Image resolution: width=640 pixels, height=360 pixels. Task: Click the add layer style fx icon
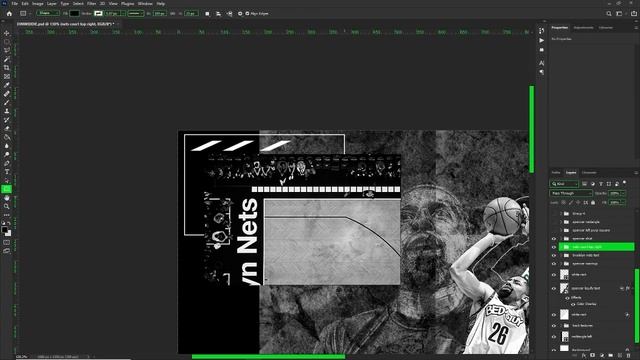[583, 356]
